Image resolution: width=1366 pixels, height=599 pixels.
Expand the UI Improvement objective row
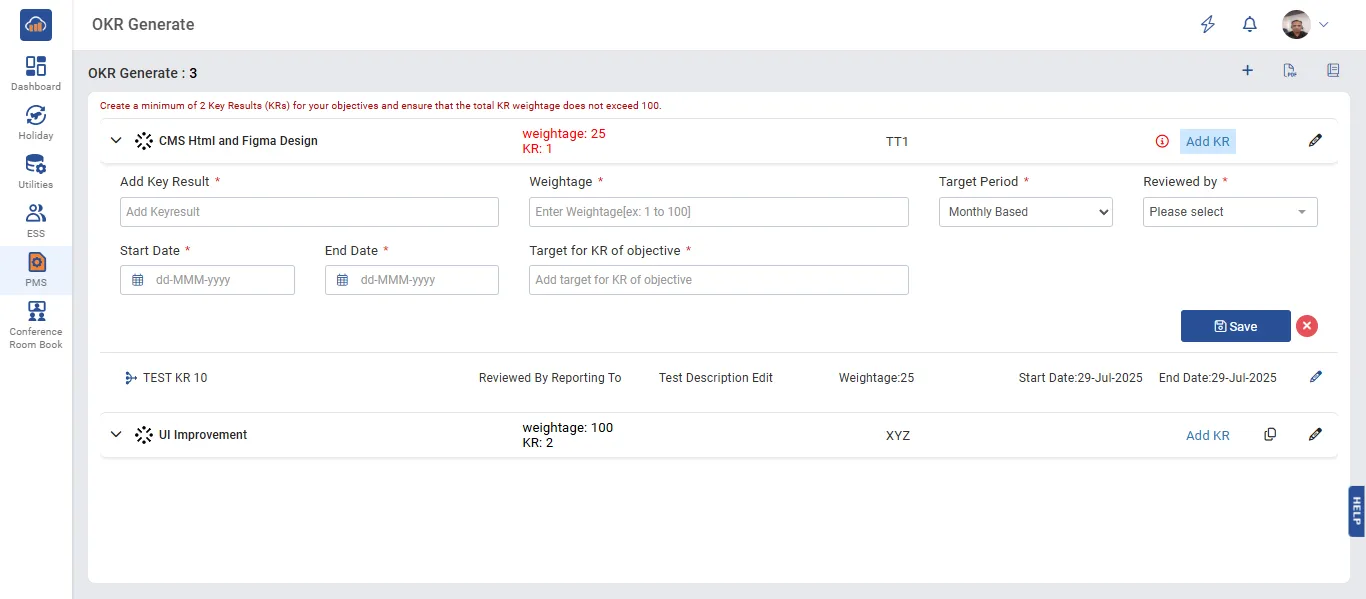coord(116,435)
